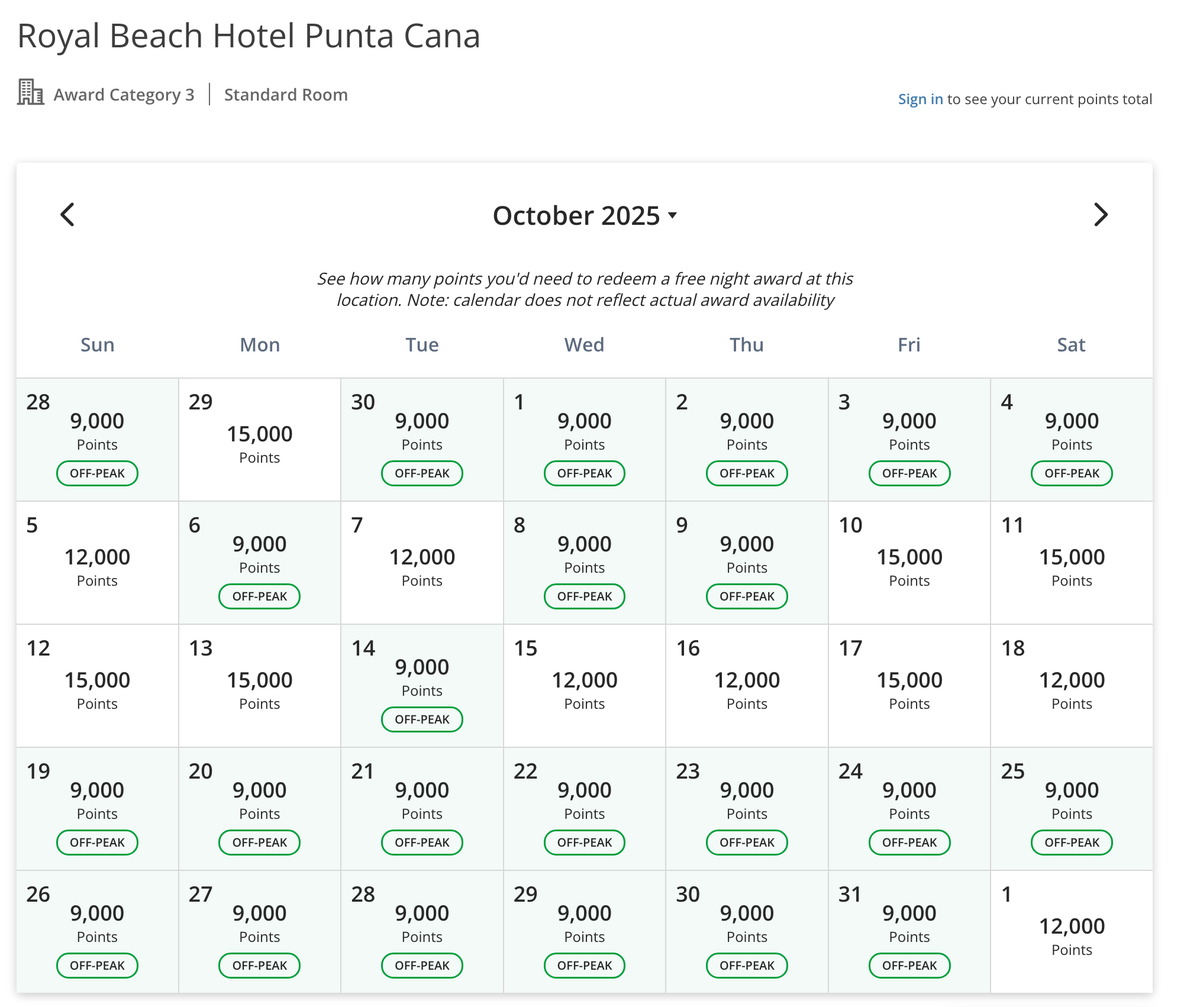Click the OFF-PEAK badge on October 1
The height and width of the screenshot is (1007, 1200).
[x=585, y=473]
